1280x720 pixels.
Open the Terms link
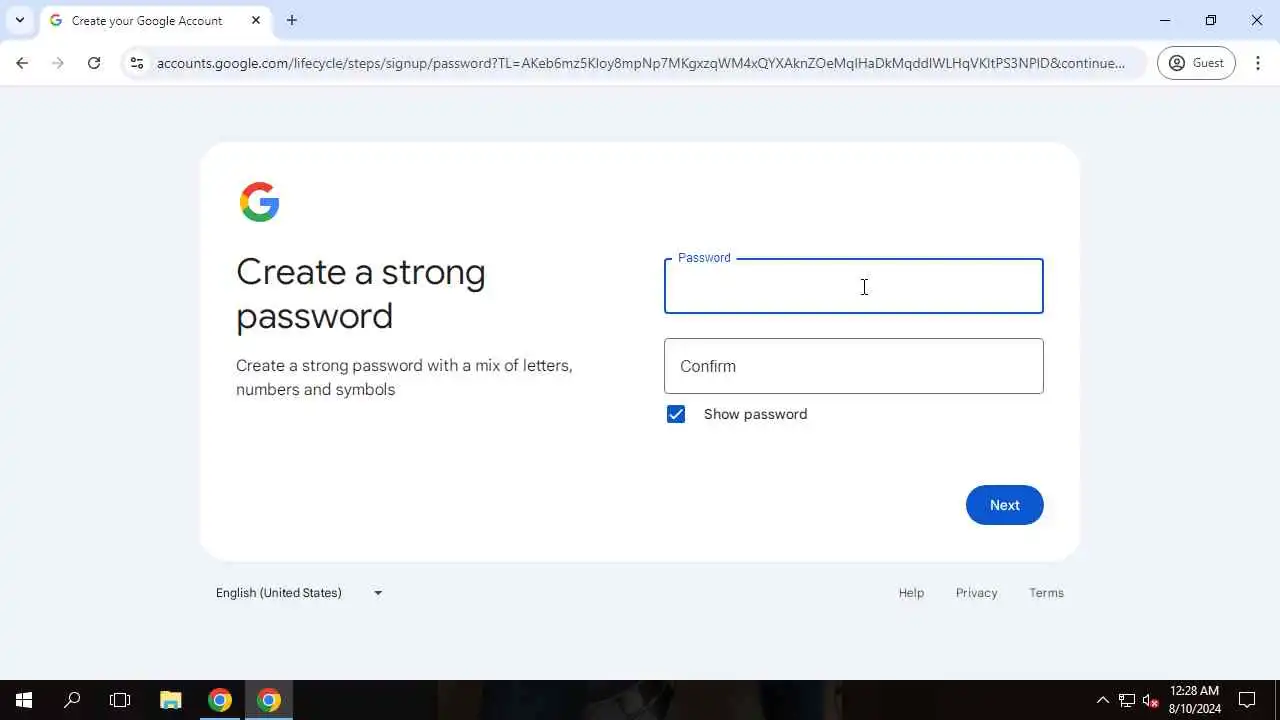1046,593
